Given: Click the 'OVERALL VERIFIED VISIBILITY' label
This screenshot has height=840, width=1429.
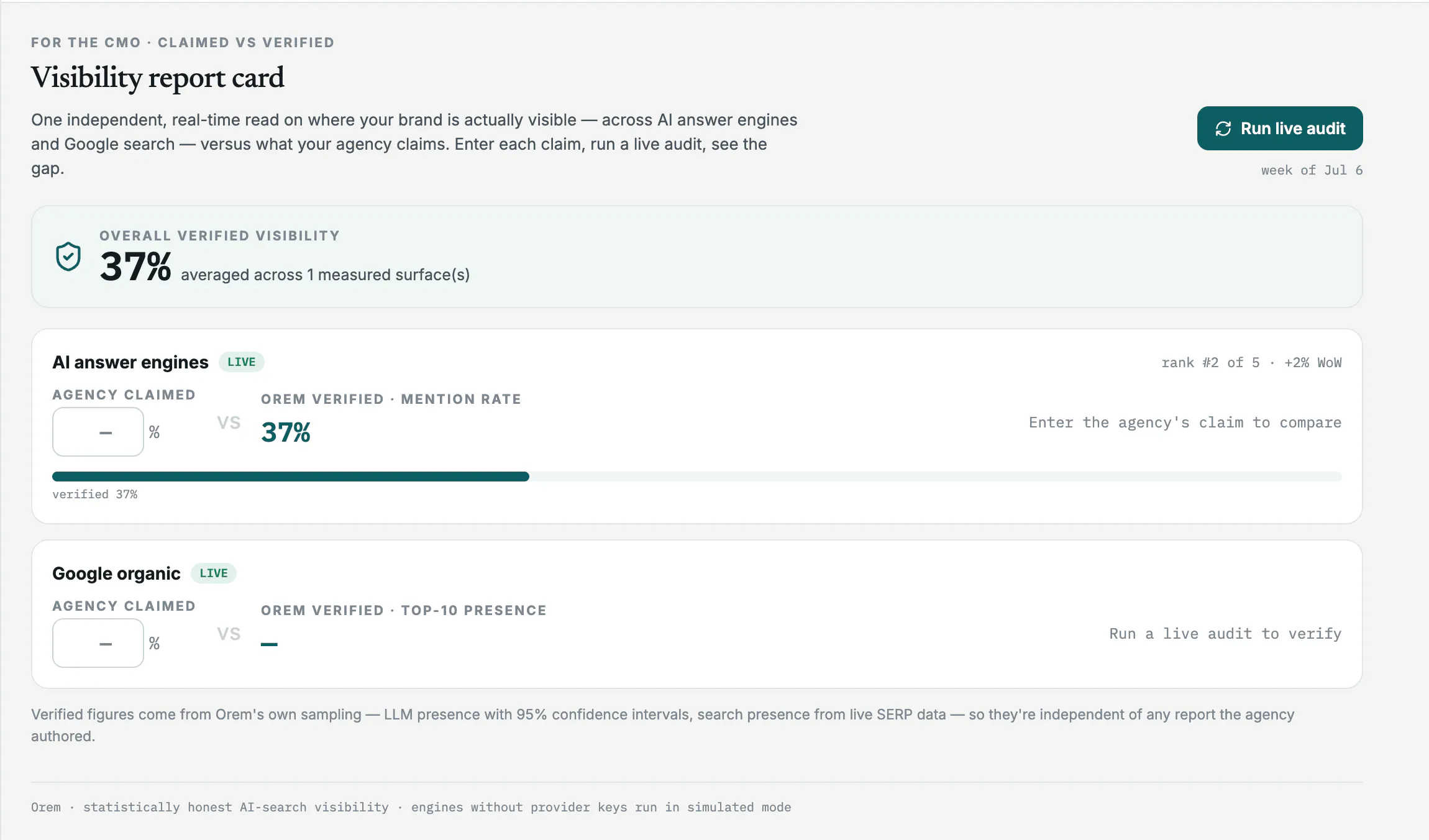Looking at the screenshot, I should [220, 236].
